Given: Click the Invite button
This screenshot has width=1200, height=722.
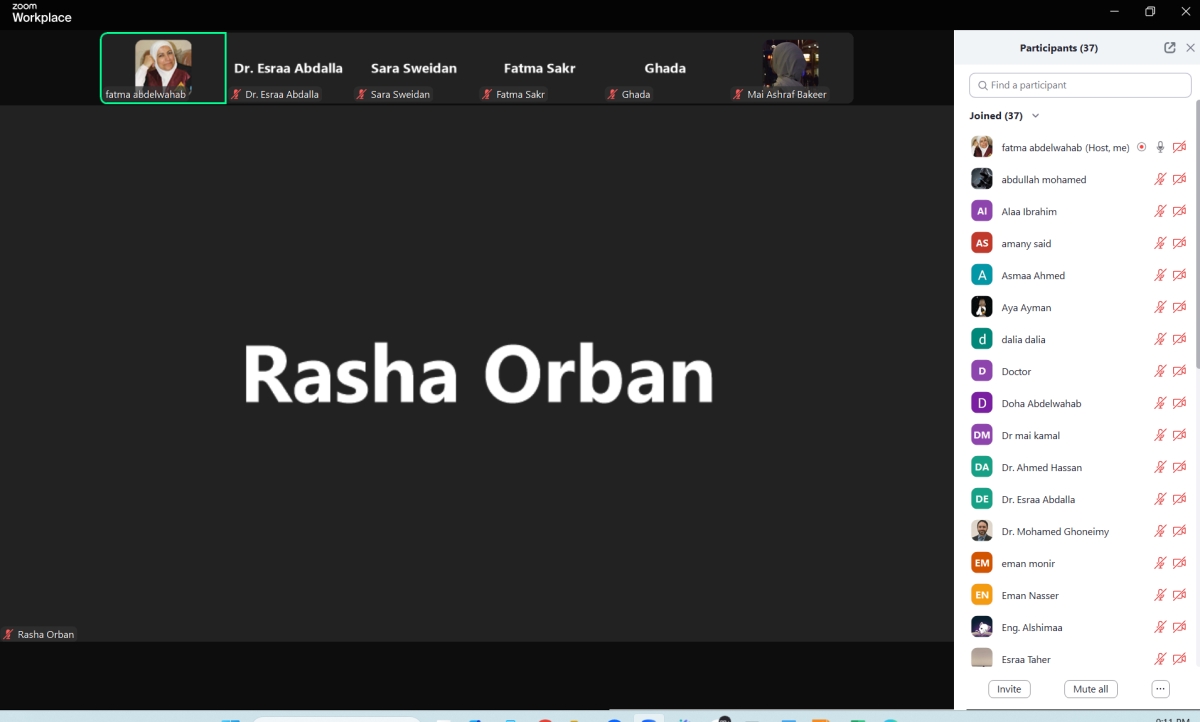Looking at the screenshot, I should tap(1009, 689).
